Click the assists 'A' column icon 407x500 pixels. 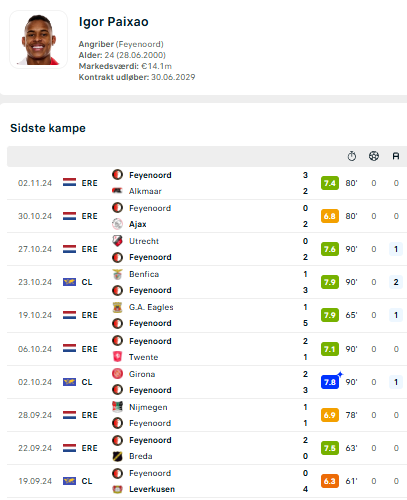(396, 156)
